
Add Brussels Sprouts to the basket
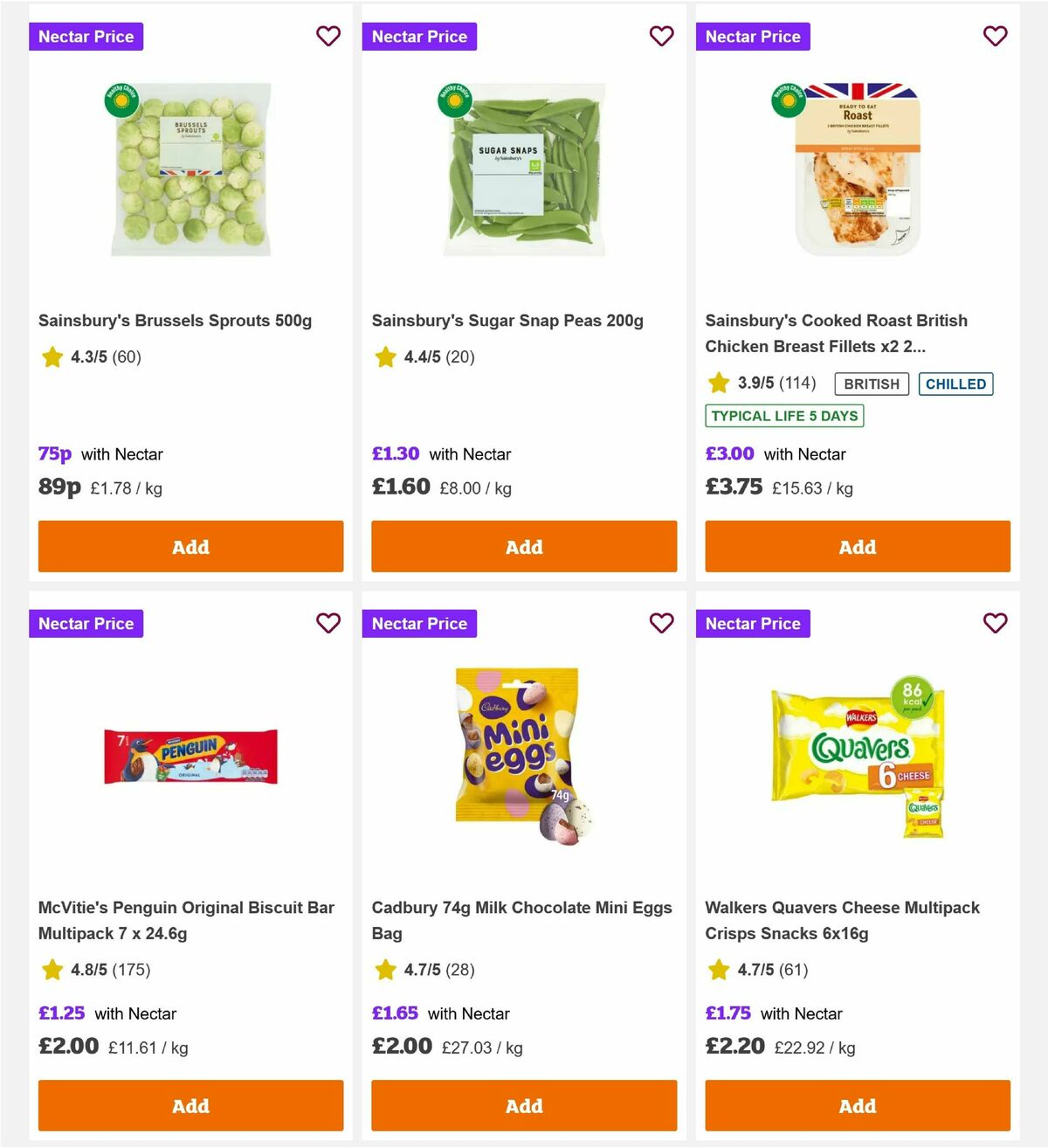pyautogui.click(x=190, y=546)
